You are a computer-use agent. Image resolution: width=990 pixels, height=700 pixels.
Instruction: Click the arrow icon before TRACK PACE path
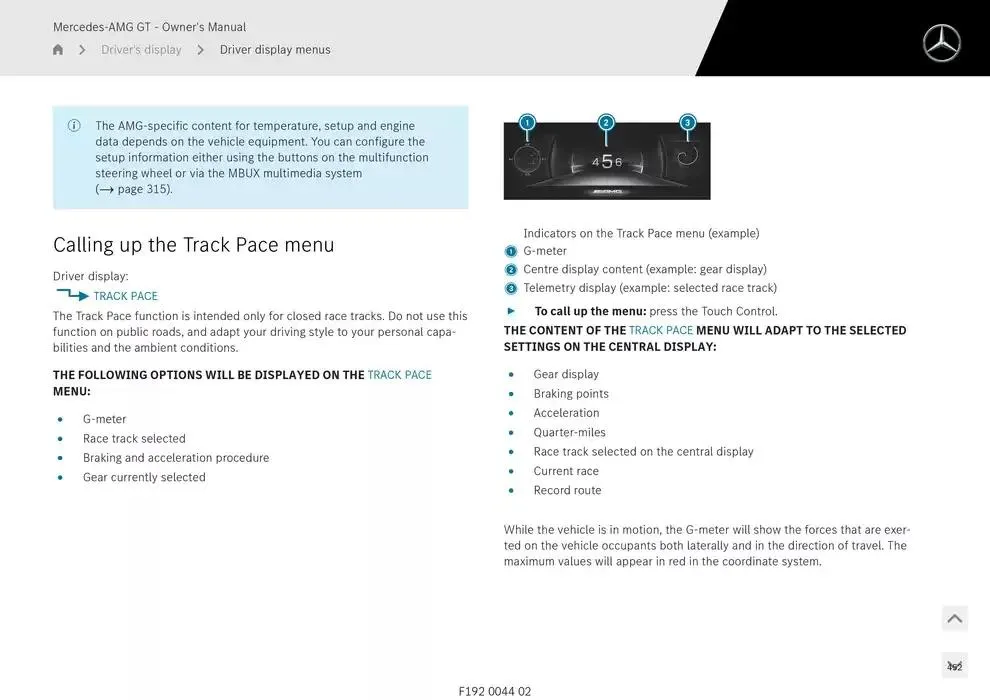point(72,295)
